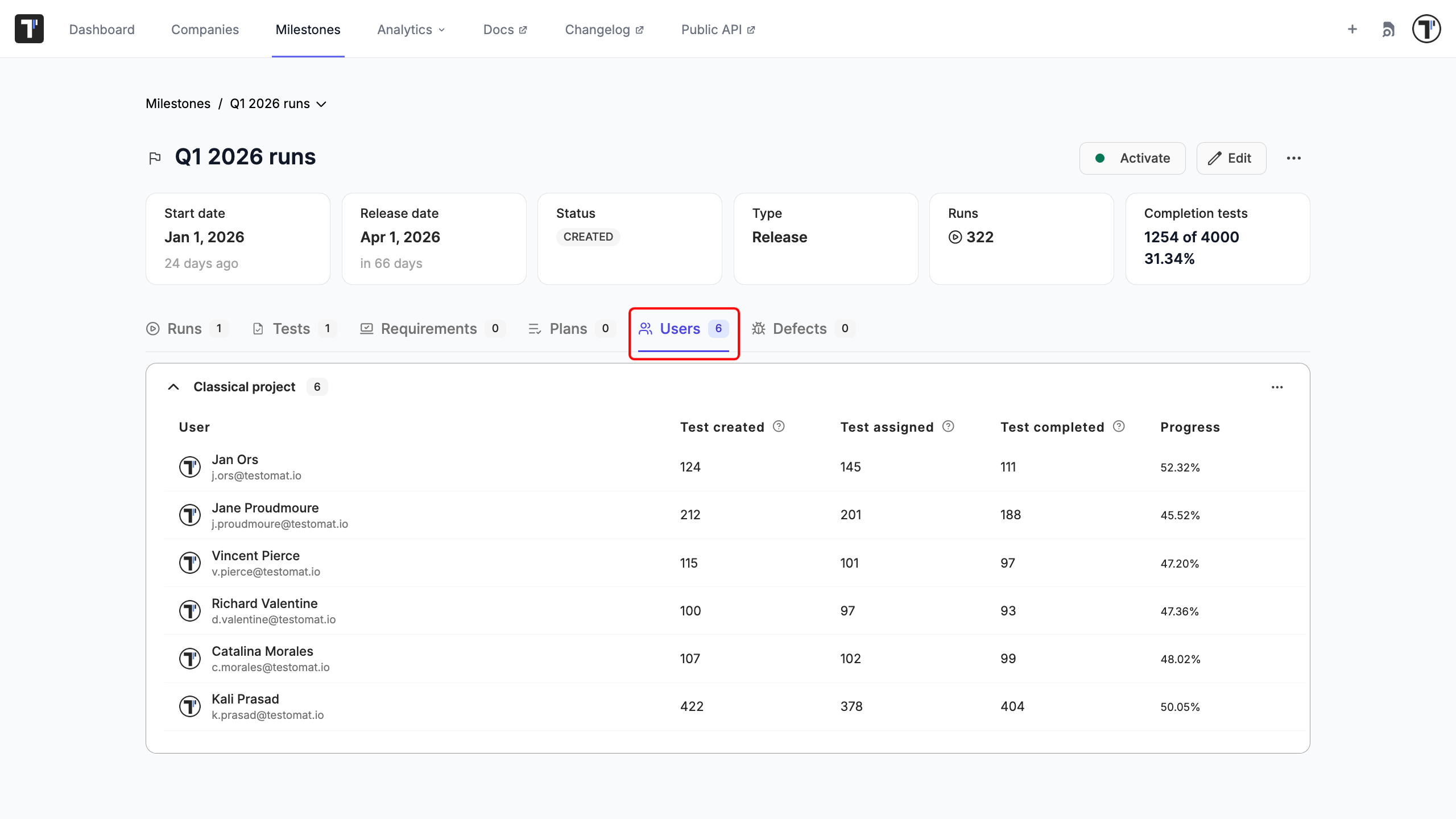
Task: Open the Q1 2026 runs breadcrumb dropdown
Action: pyautogui.click(x=321, y=104)
